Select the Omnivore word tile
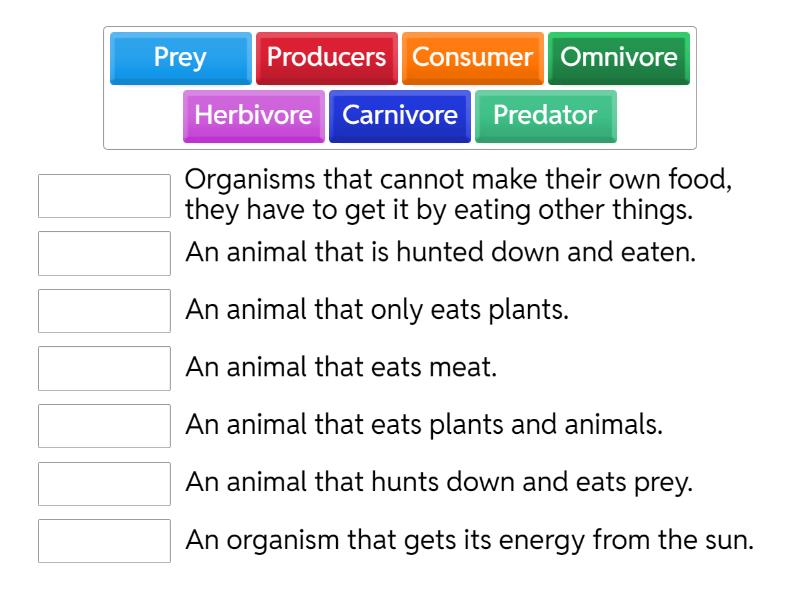The height and width of the screenshot is (600, 800). [x=620, y=59]
